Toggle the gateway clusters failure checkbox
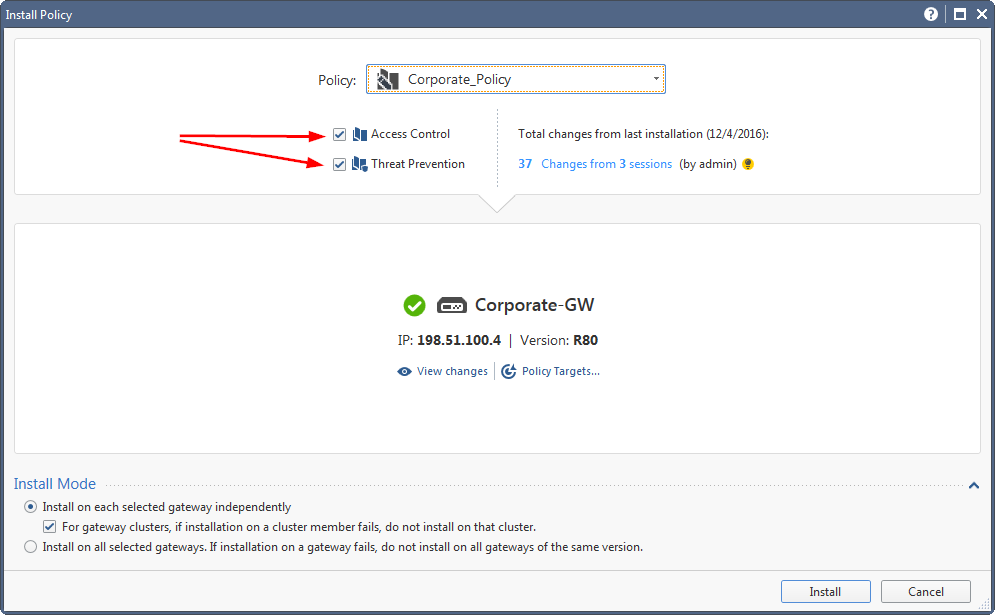 (x=49, y=527)
